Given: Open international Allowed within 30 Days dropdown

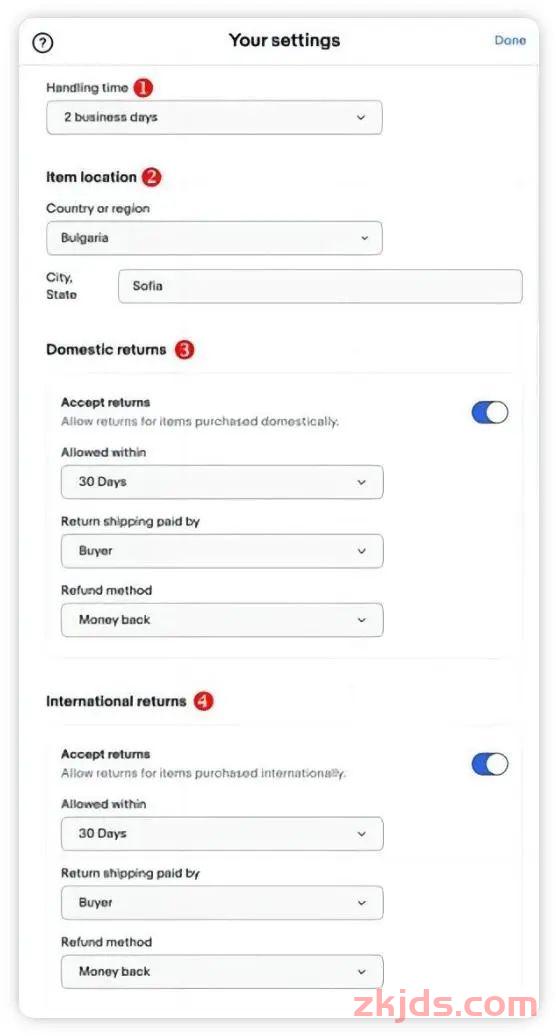Looking at the screenshot, I should click(x=222, y=833).
